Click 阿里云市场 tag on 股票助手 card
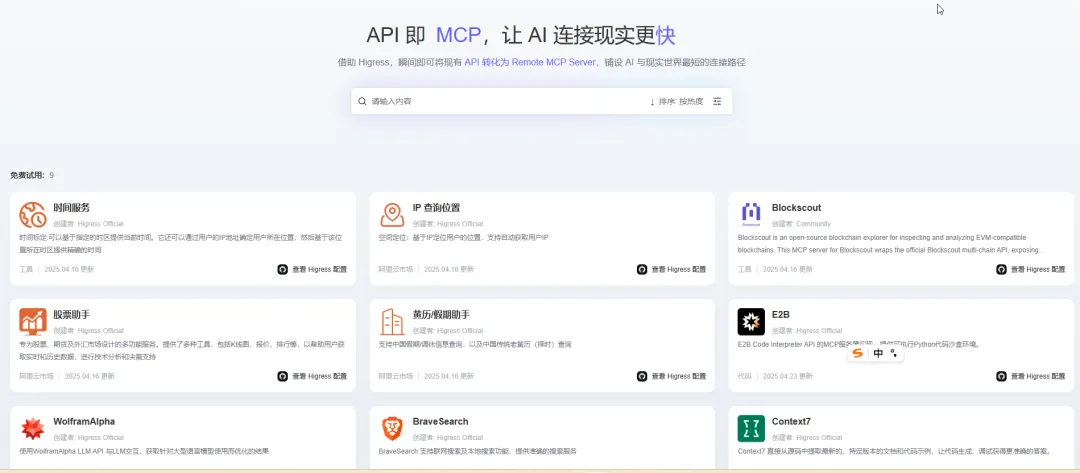This screenshot has height=473, width=1080. [37, 376]
